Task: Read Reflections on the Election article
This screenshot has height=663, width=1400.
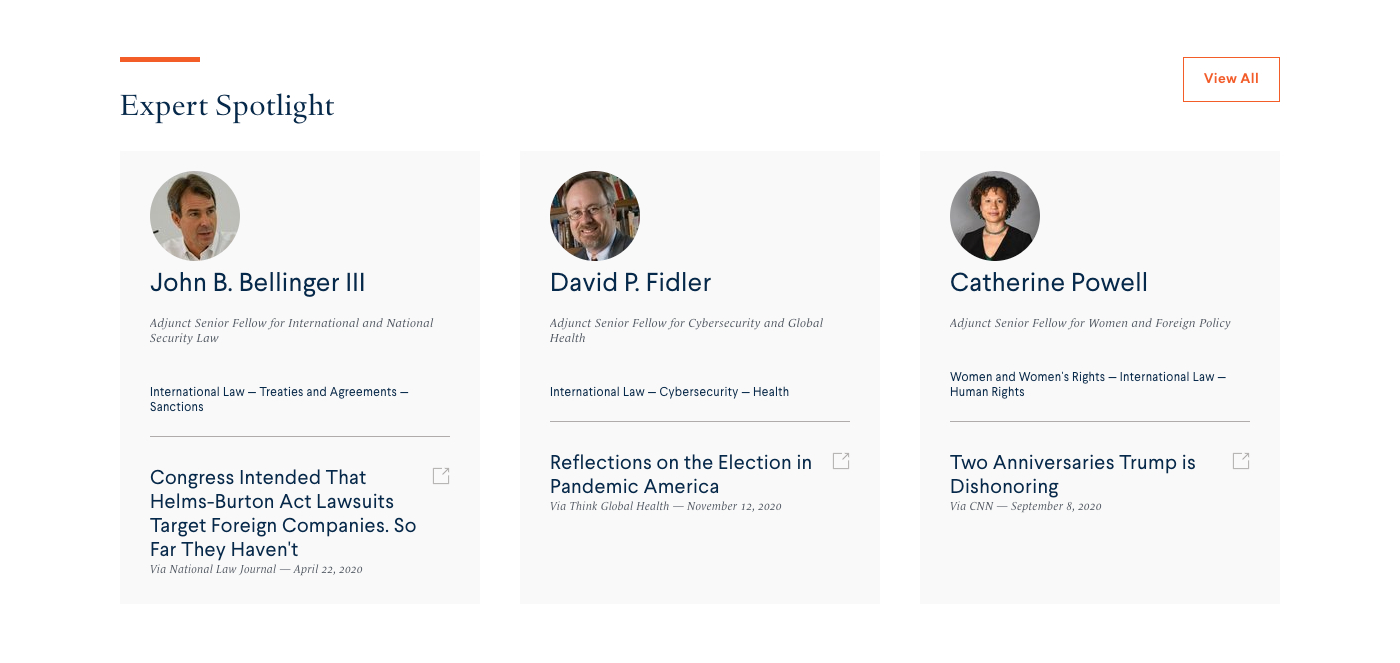Action: (x=680, y=474)
